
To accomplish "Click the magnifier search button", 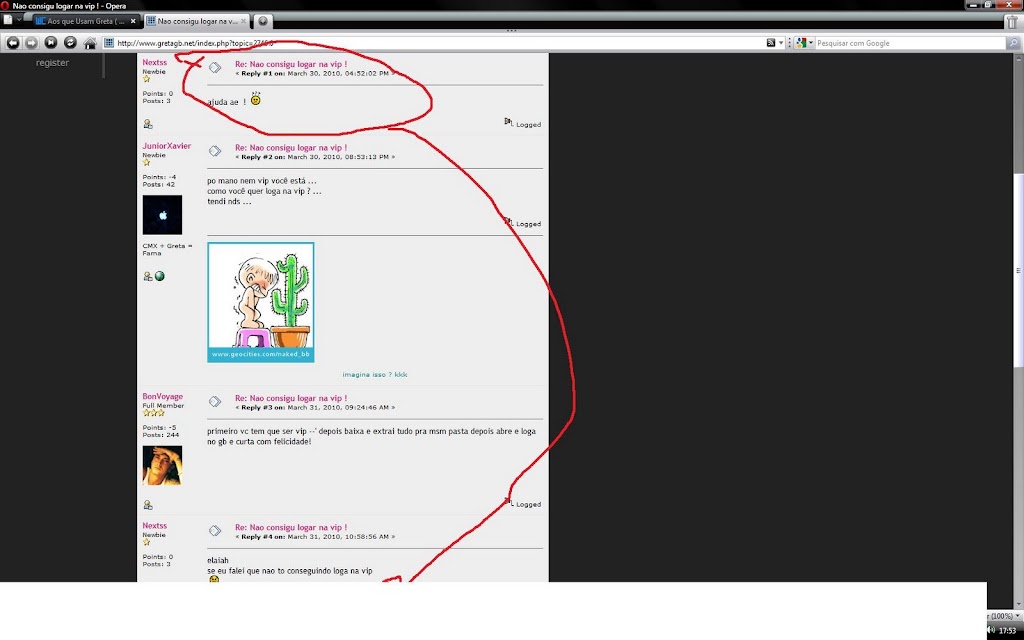I will 1013,43.
